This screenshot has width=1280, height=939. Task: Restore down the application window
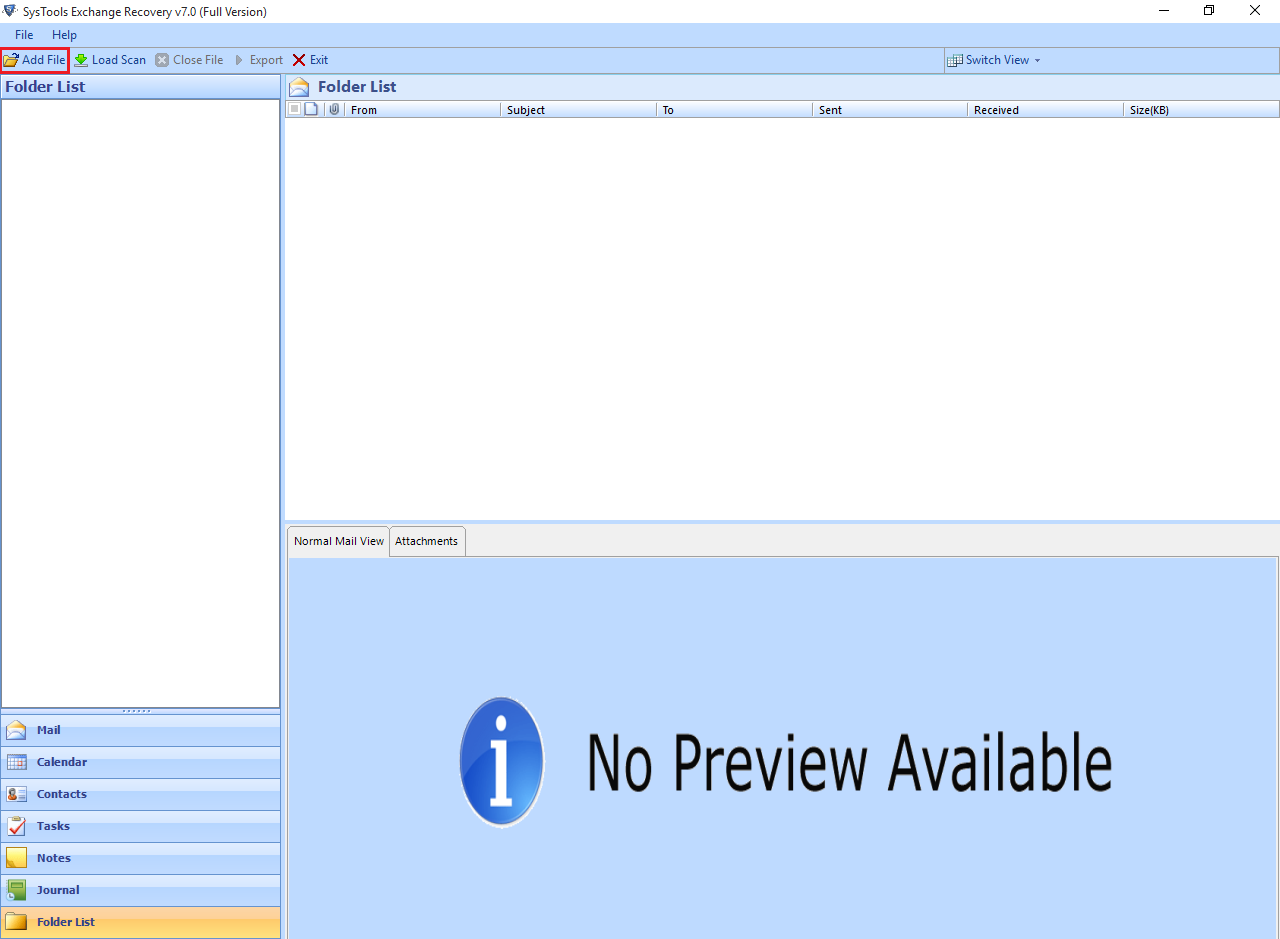(x=1209, y=11)
